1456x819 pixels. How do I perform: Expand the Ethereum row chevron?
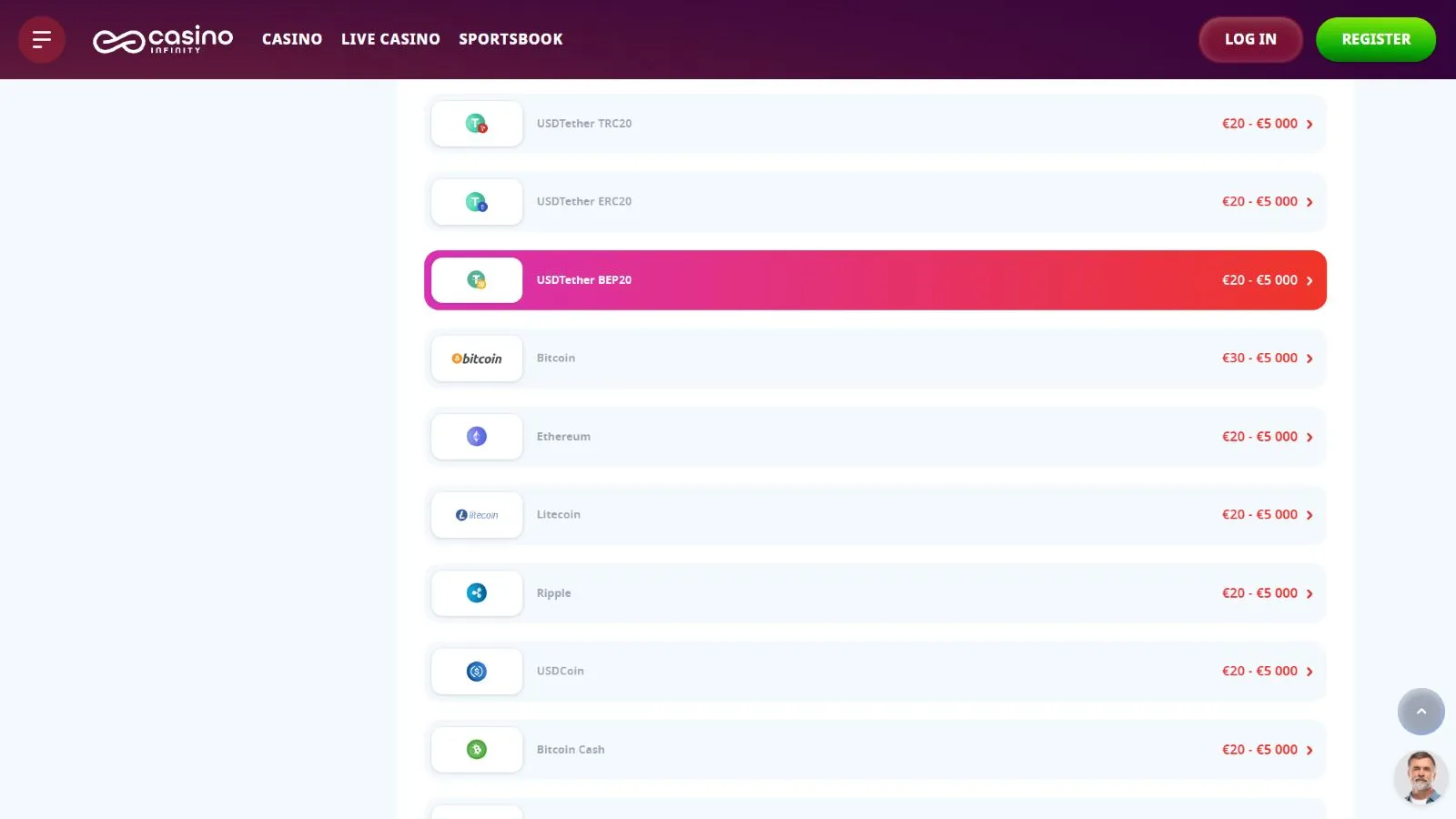tap(1309, 438)
